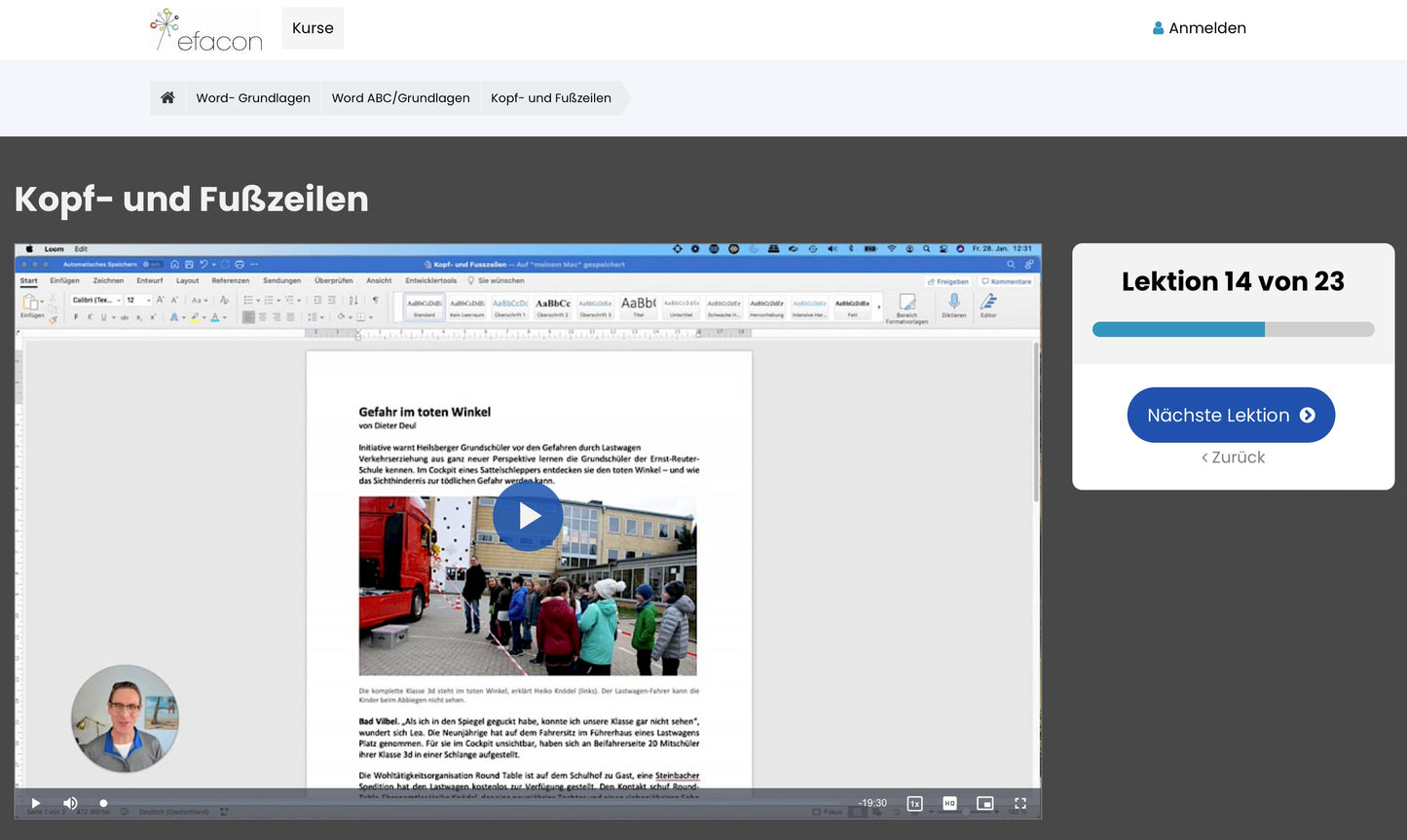Enter fullscreen video mode
This screenshot has width=1407, height=840.
click(1019, 803)
